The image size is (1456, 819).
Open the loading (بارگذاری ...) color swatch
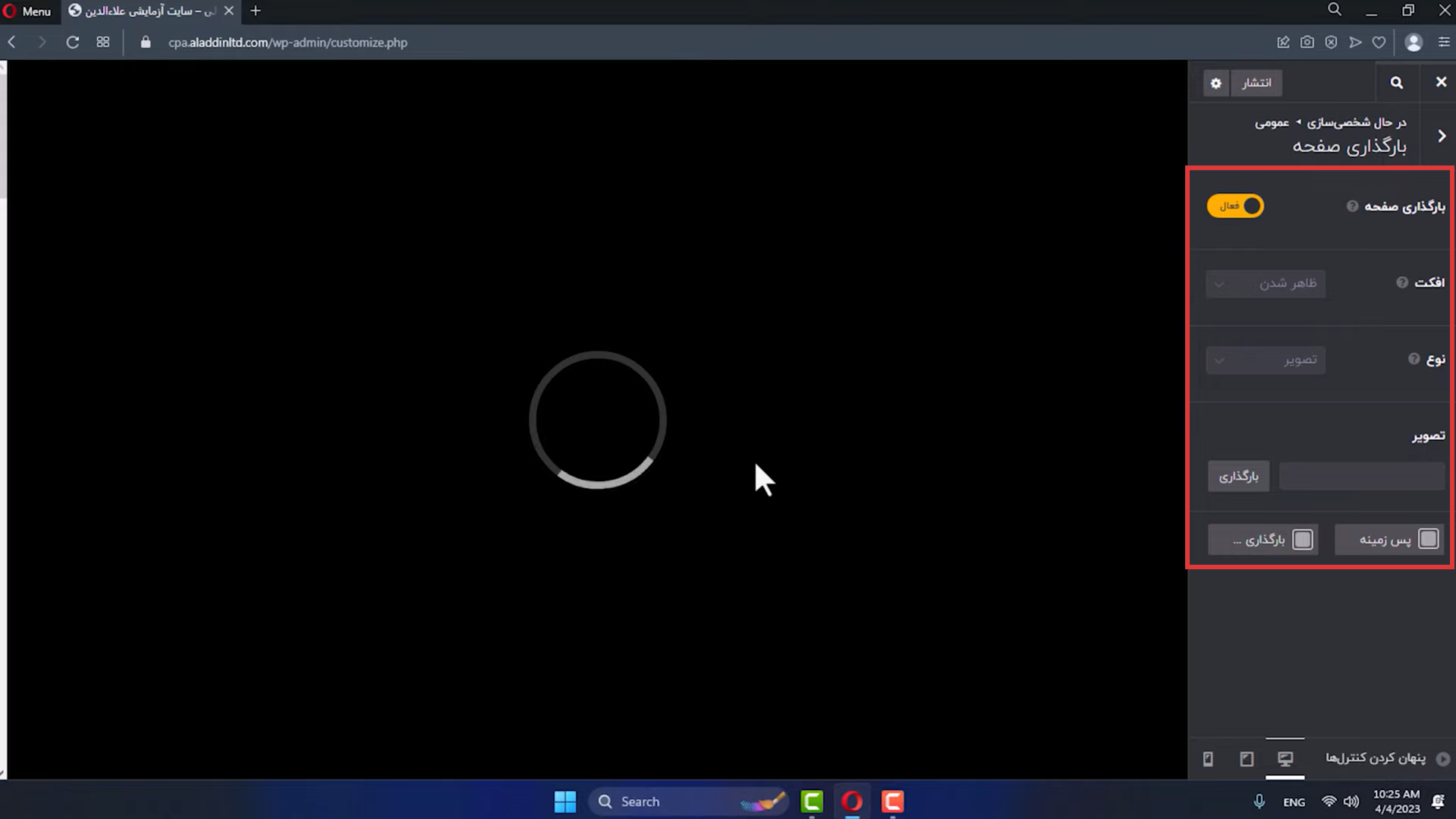(x=1302, y=539)
